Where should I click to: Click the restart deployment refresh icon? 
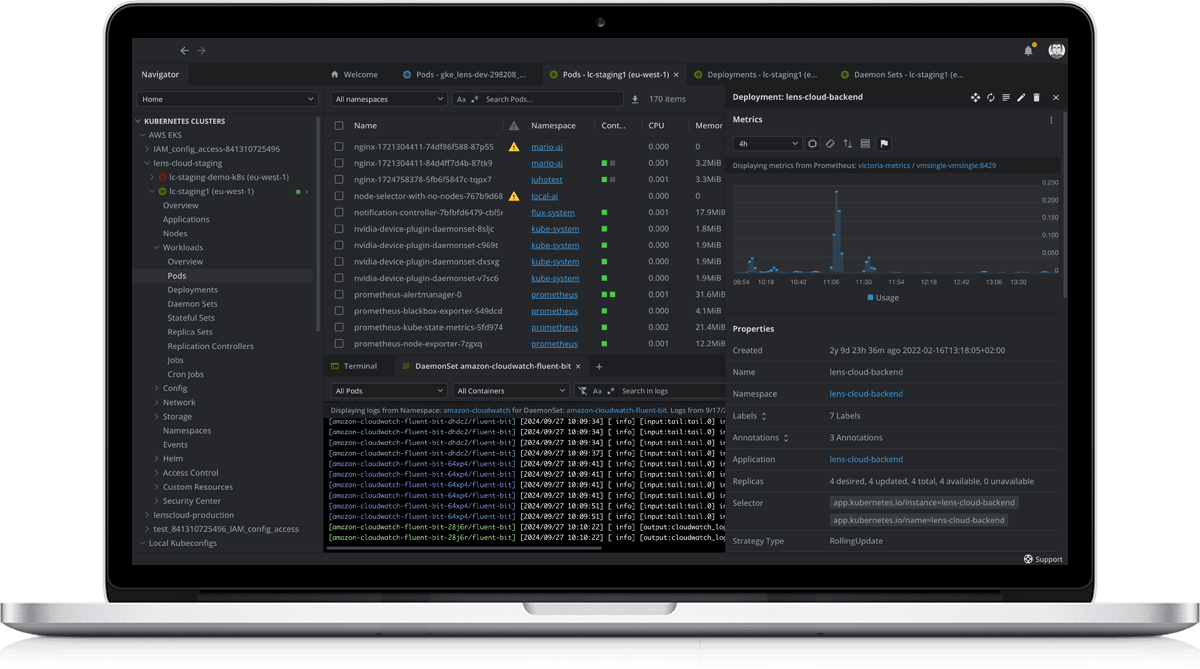990,97
